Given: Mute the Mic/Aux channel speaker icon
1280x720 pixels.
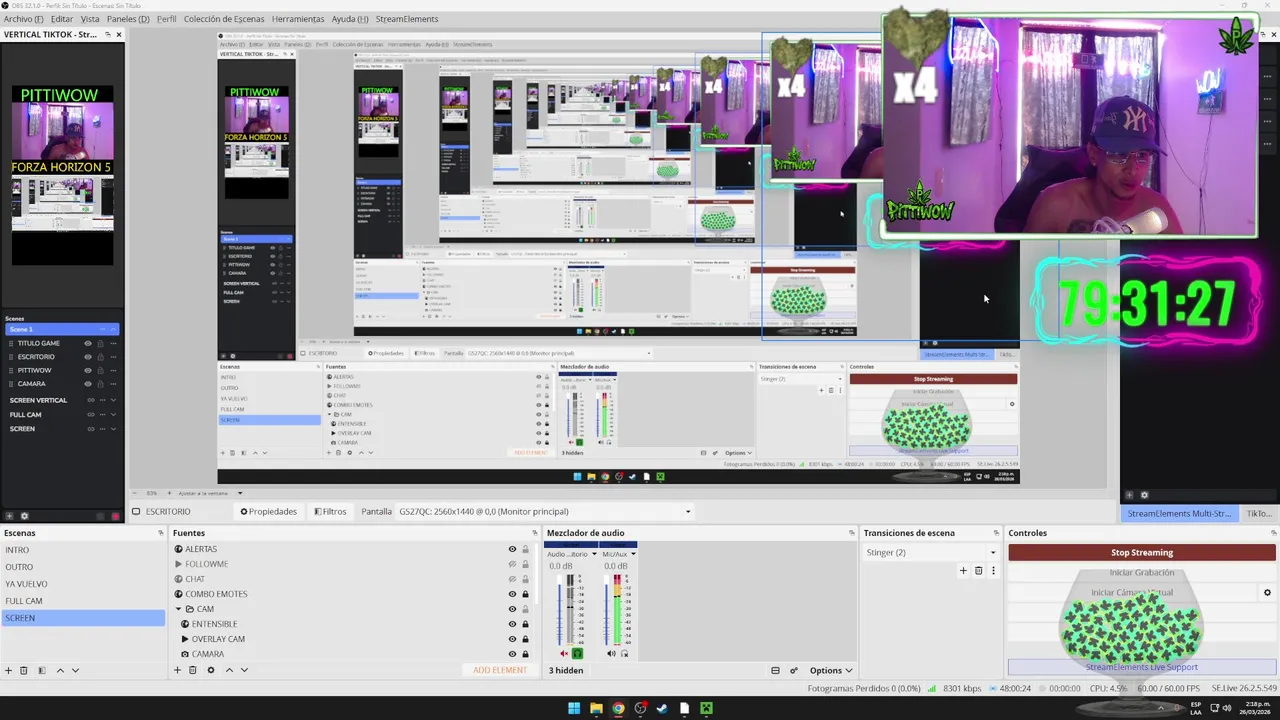Looking at the screenshot, I should pos(611,654).
